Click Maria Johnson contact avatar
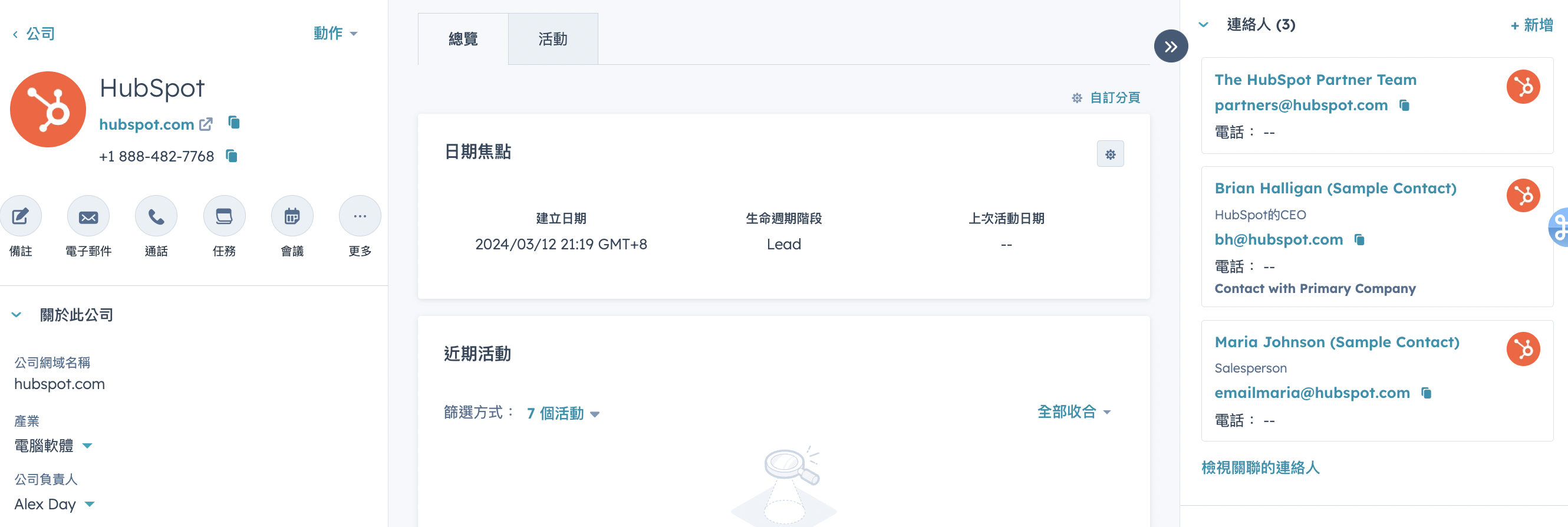The image size is (1568, 527). tap(1523, 349)
